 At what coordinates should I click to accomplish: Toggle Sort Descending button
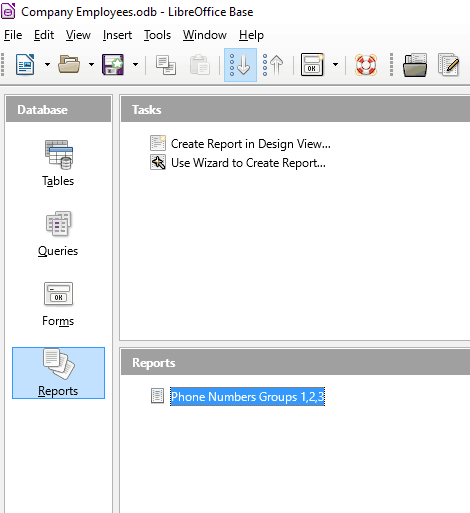pos(273,65)
